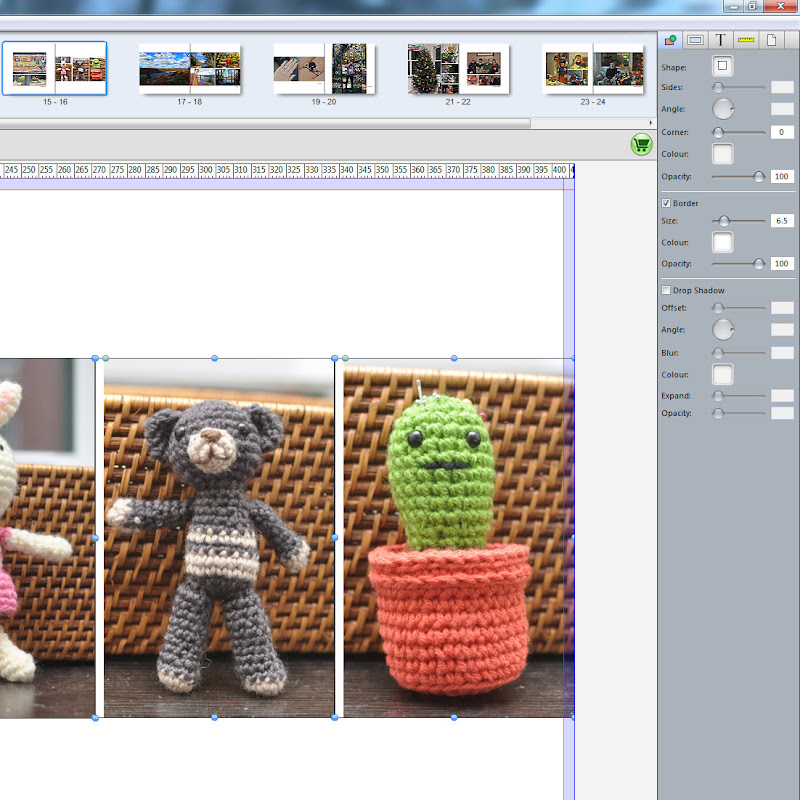This screenshot has height=800, width=800.
Task: Click the shape Angle dial
Action: (723, 109)
